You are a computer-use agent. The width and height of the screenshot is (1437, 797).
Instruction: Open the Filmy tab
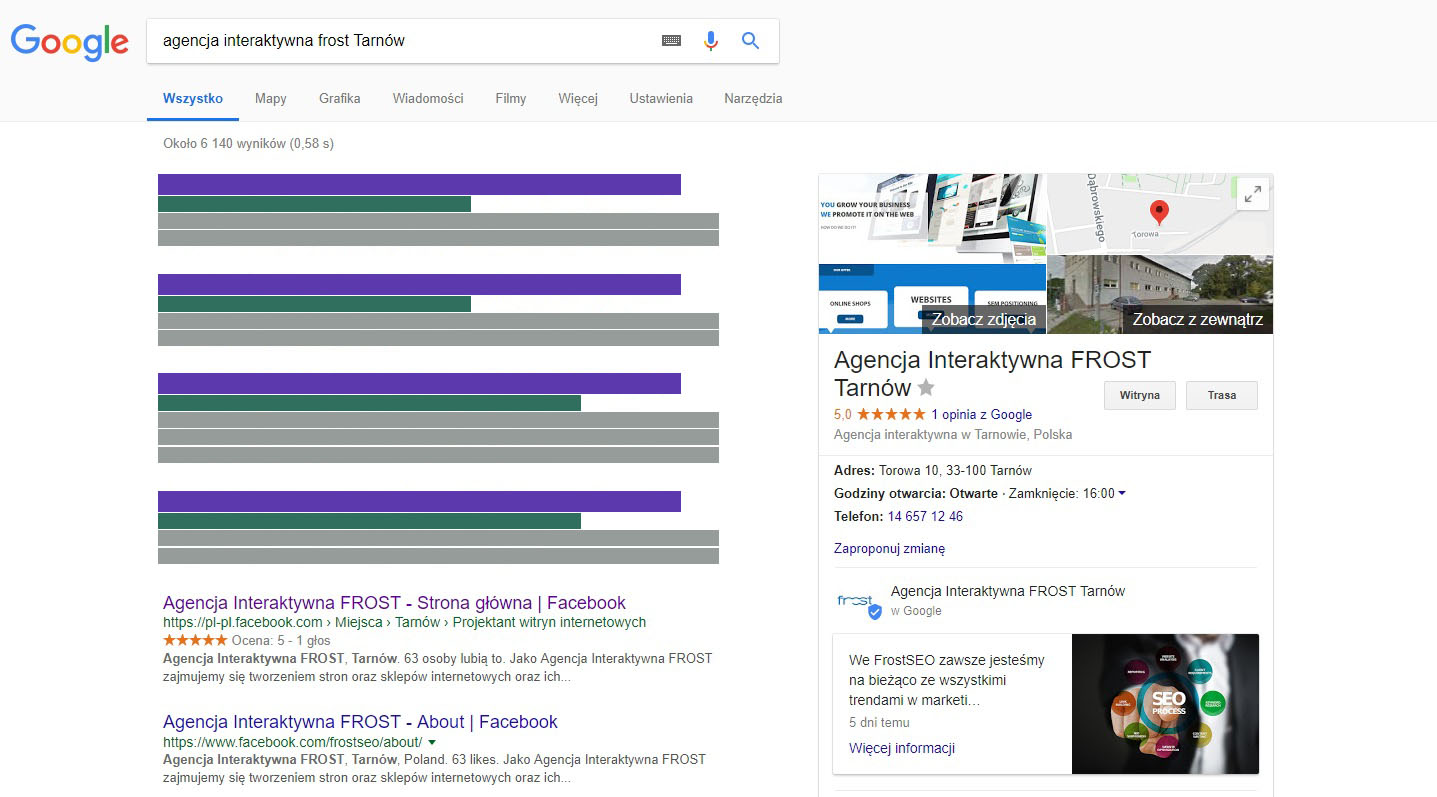coord(511,99)
